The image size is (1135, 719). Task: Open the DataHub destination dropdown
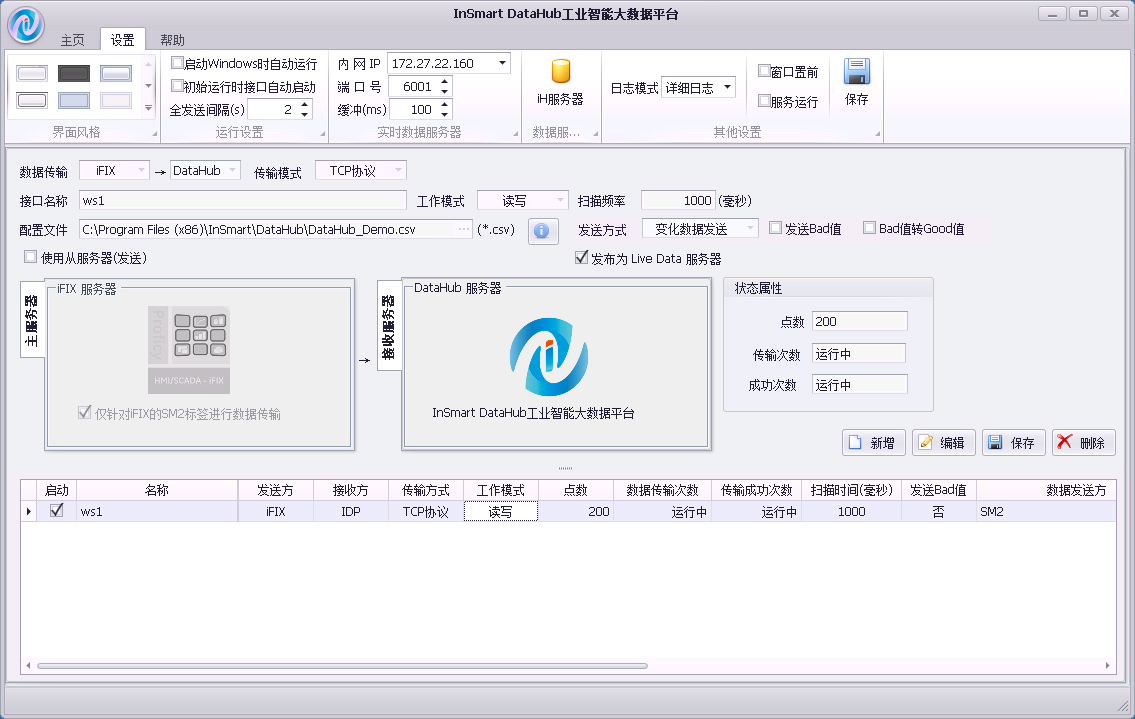click(232, 170)
